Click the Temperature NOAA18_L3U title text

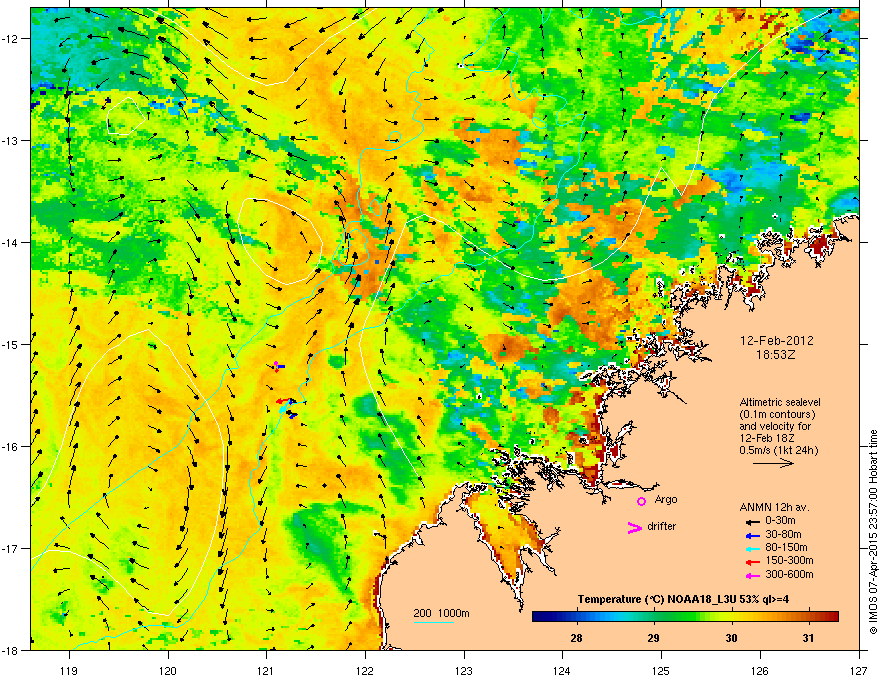tap(683, 599)
